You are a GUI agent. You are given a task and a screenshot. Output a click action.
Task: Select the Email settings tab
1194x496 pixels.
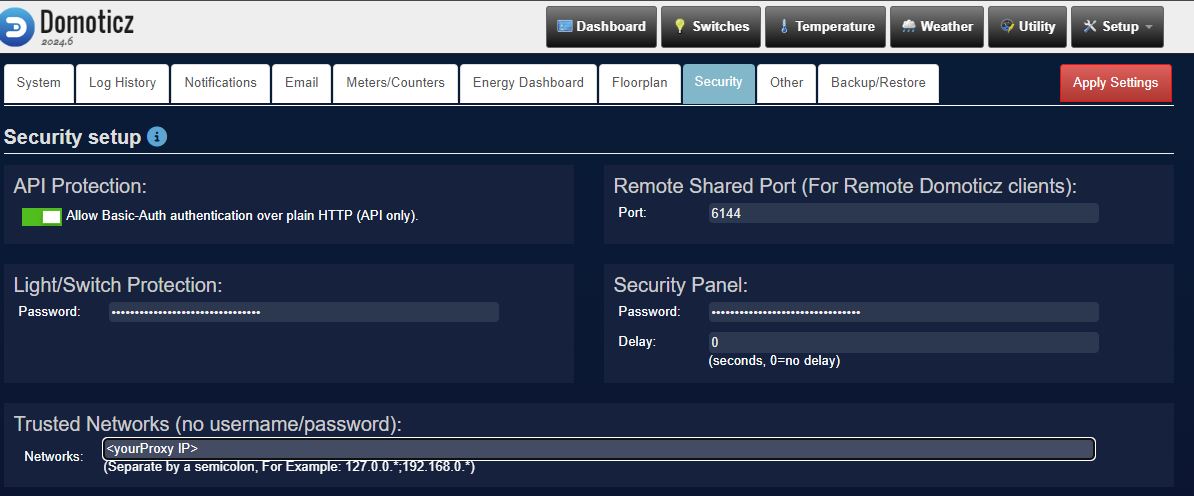click(301, 83)
